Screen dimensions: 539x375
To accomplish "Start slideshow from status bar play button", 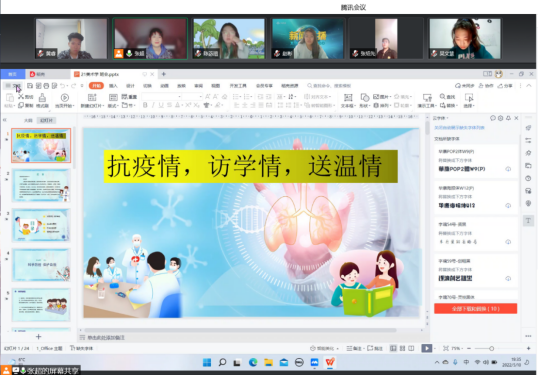I will (x=427, y=348).
